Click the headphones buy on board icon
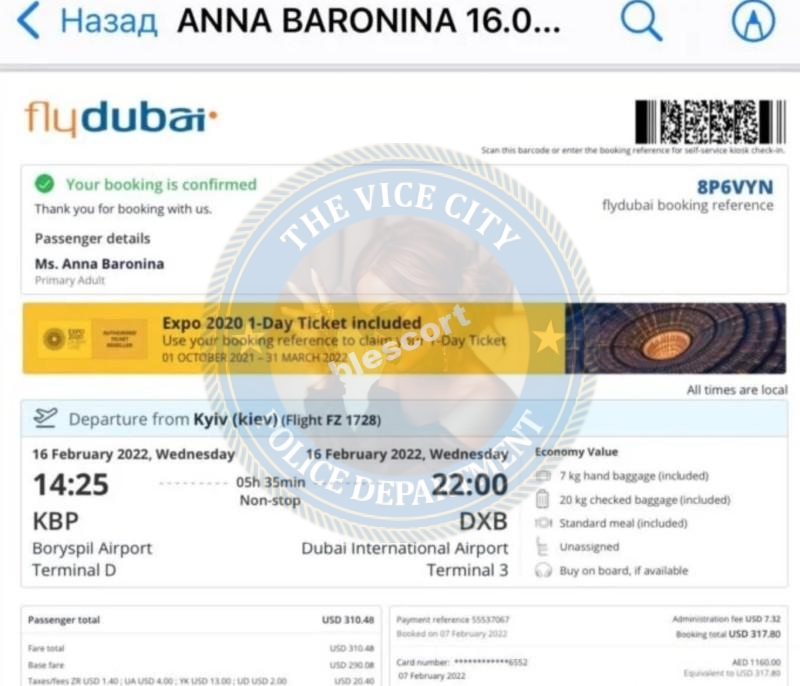Image resolution: width=800 pixels, height=686 pixels. (x=543, y=570)
